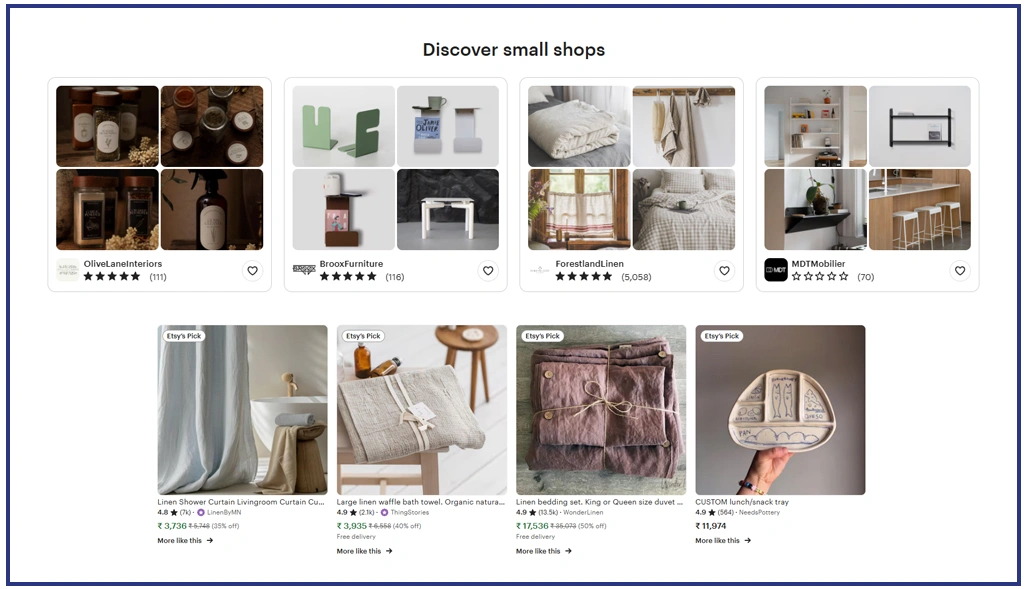1026x589 pixels.
Task: Open More like this under bedding set
Action: (x=544, y=551)
